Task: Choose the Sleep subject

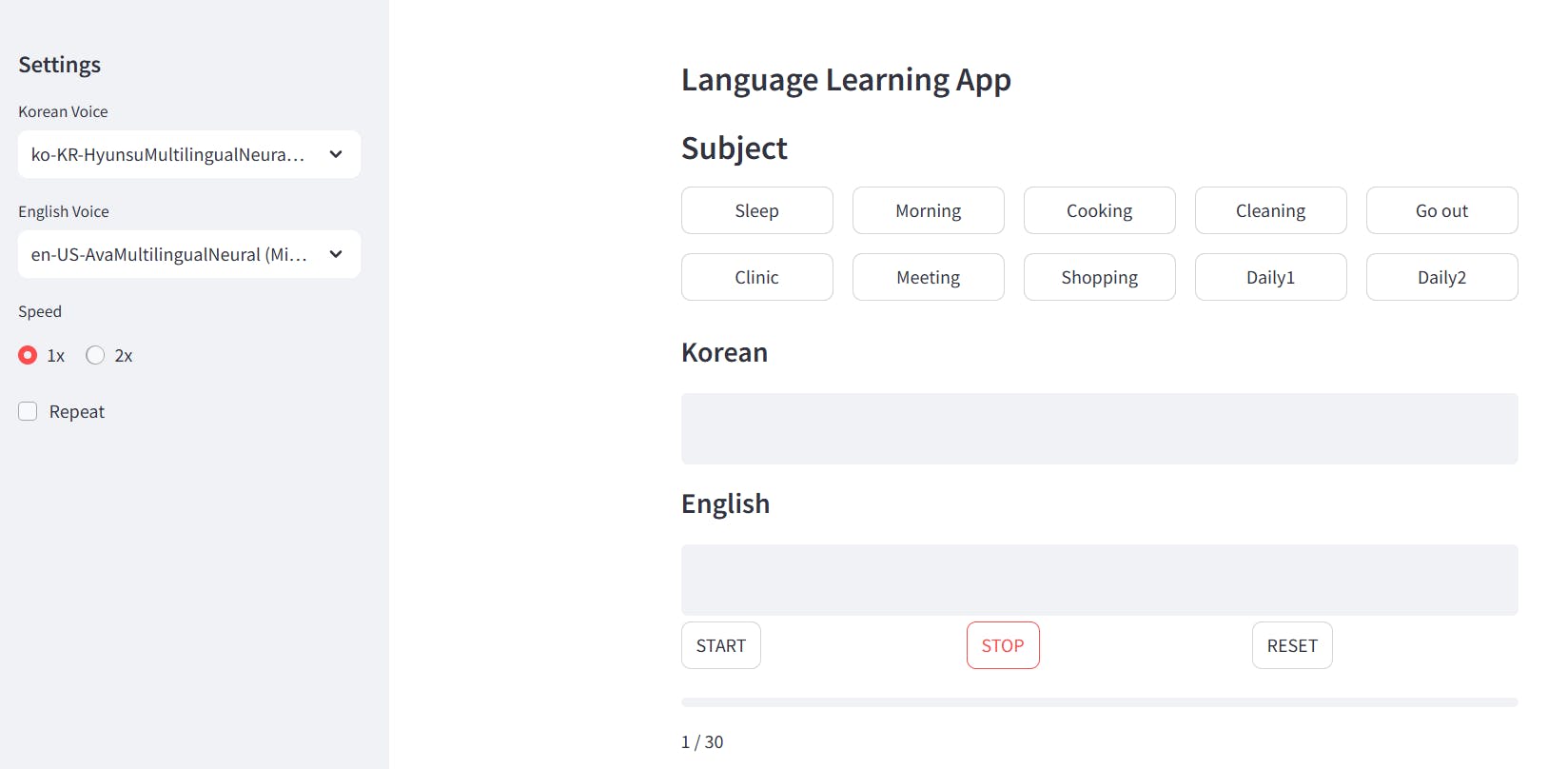Action: click(757, 210)
